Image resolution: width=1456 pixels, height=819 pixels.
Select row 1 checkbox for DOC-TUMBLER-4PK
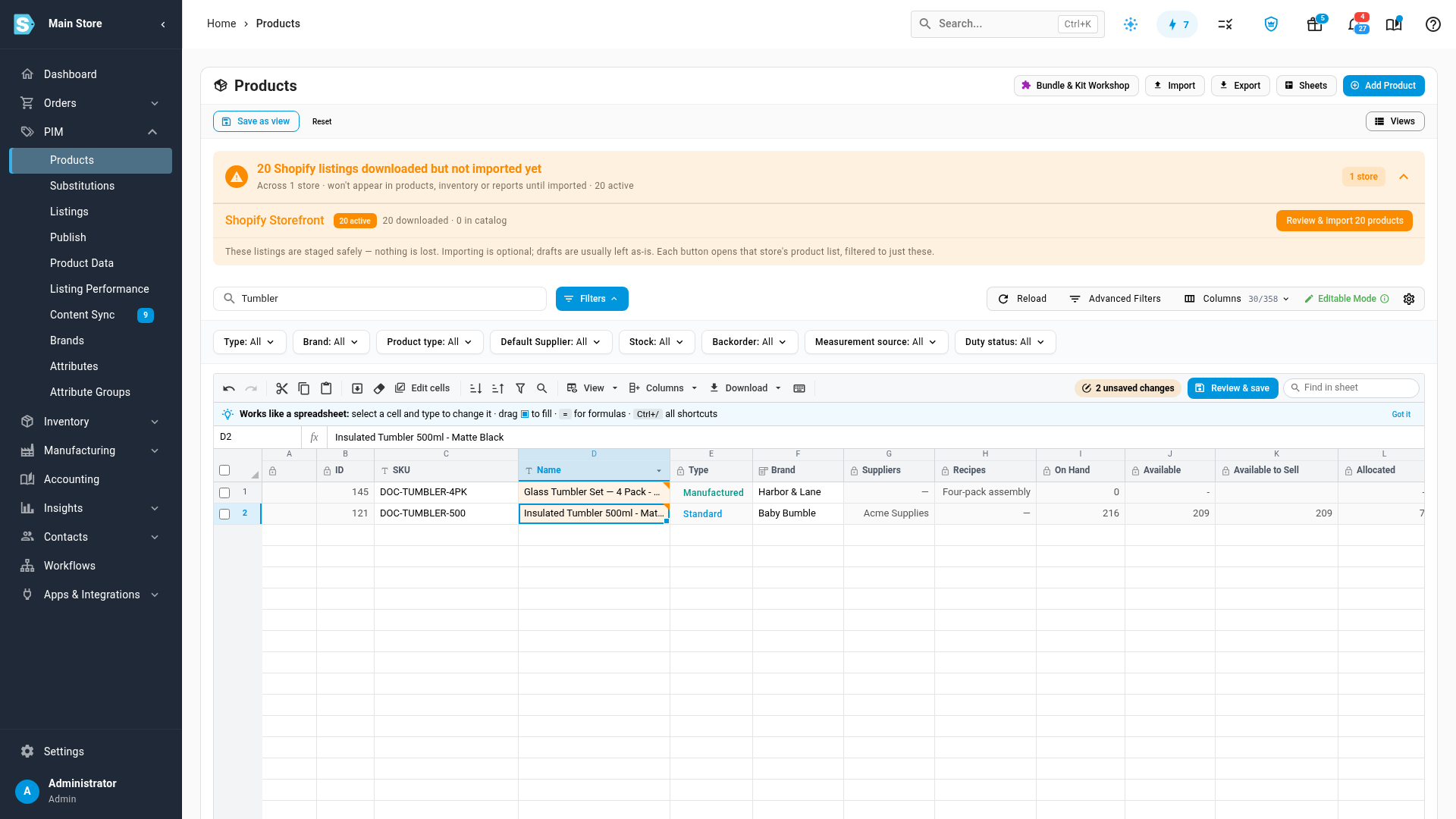(224, 493)
